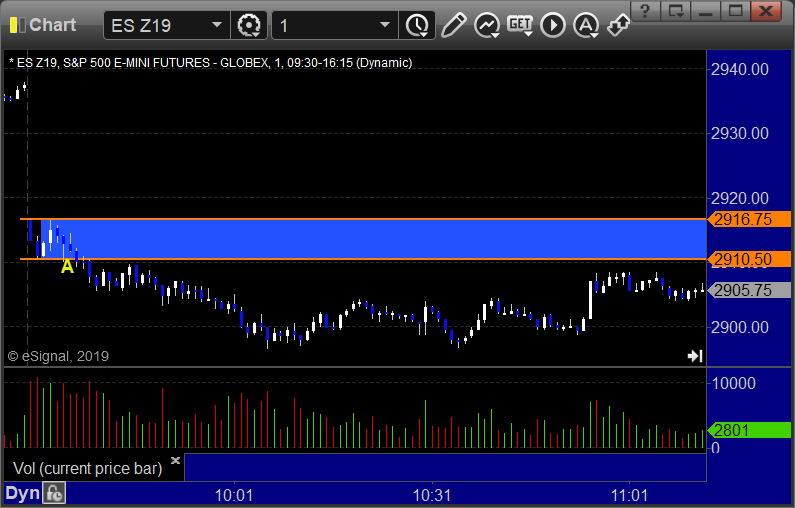Click the 10000 volume axis label

734,383
